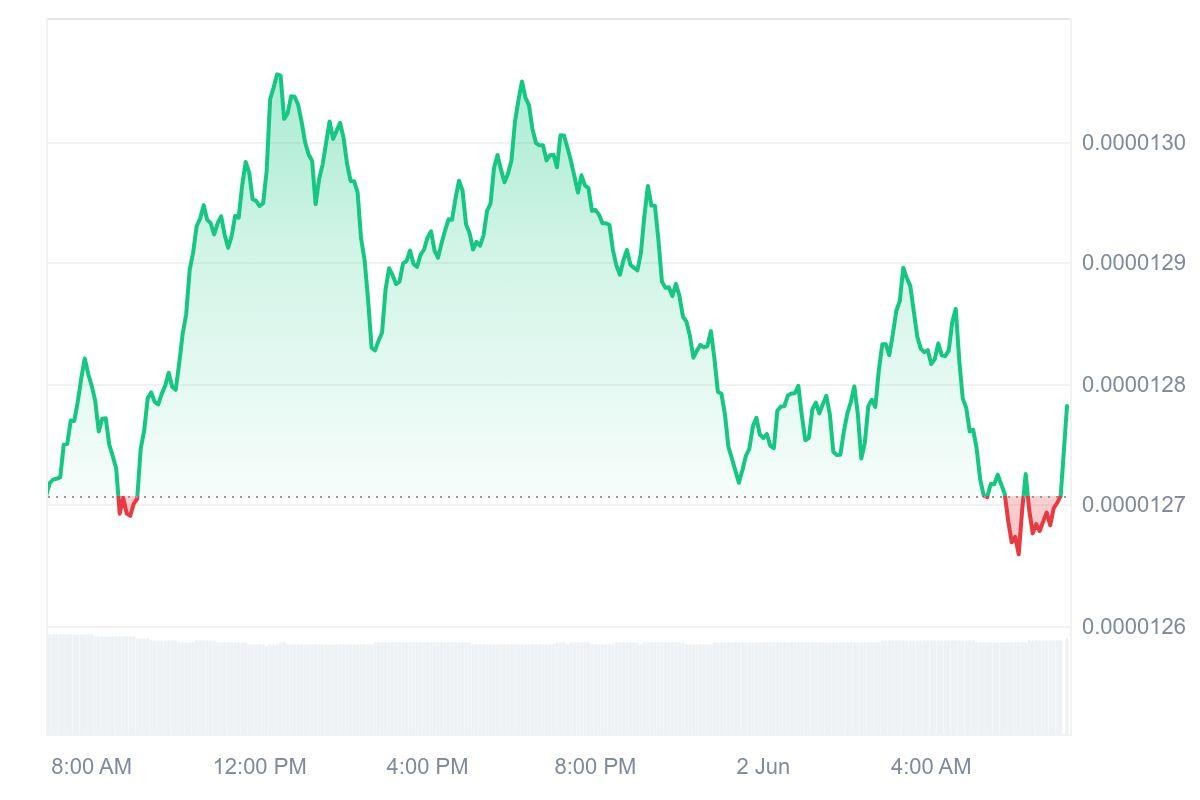Select the 2 Jun date axis label
Viewport: 1200px width, 800px height.
pos(763,767)
